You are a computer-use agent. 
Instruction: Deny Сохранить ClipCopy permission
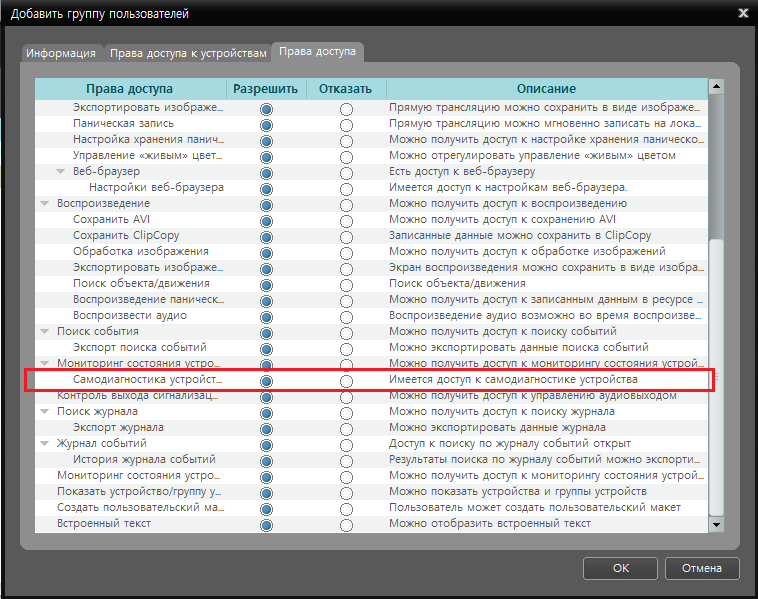tap(346, 237)
